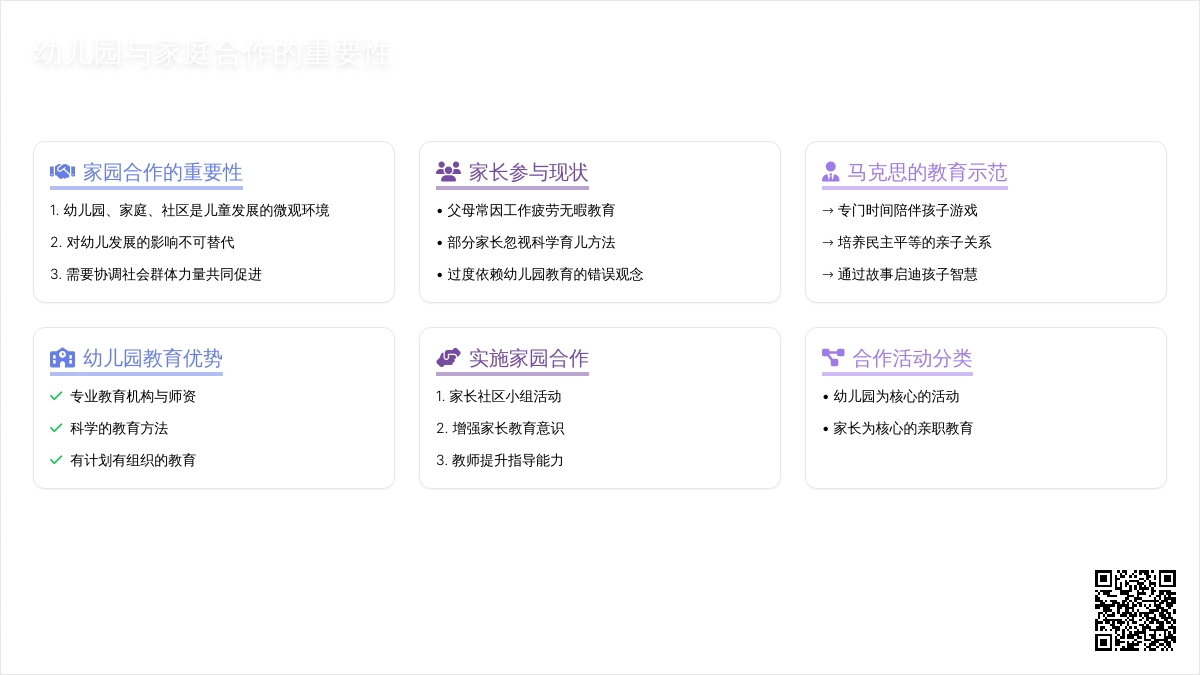Image resolution: width=1200 pixels, height=675 pixels.
Task: Click the line 培养民主平等的亲子关系
Action: [907, 242]
